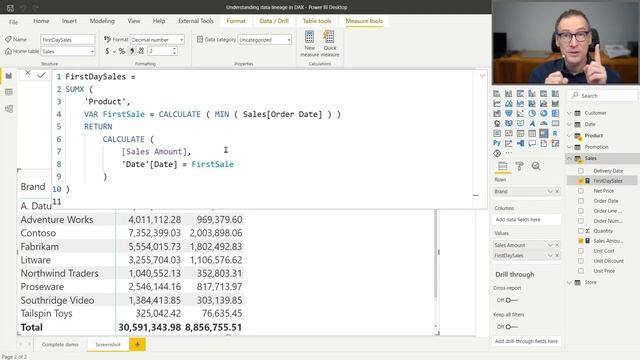
Task: Get more visuals via ellipsis icon
Action: pos(509,153)
